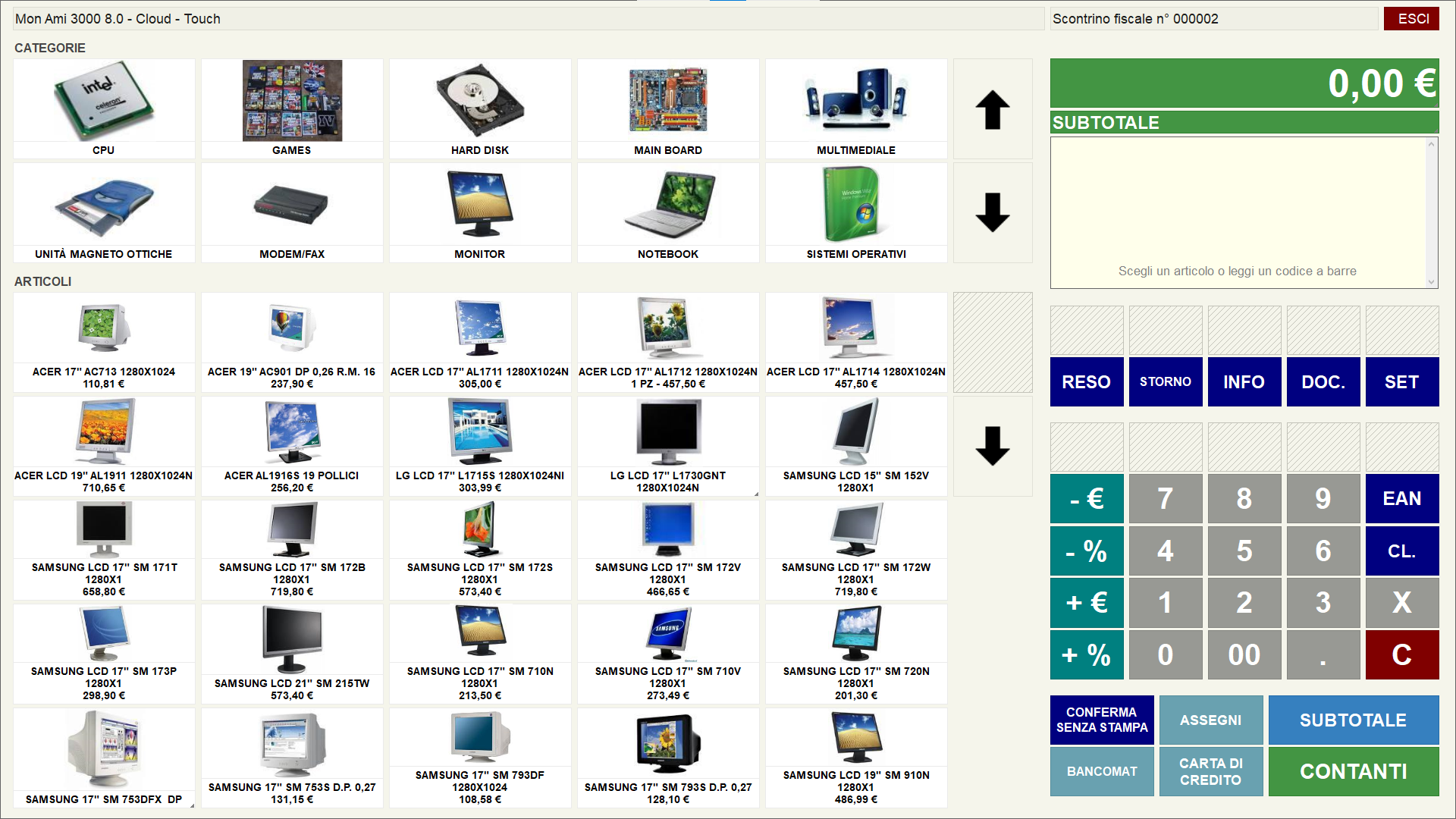Add SAMSUNG LCD 17" SM 172V article
Viewport: 1456px width, 819px height.
[668, 550]
